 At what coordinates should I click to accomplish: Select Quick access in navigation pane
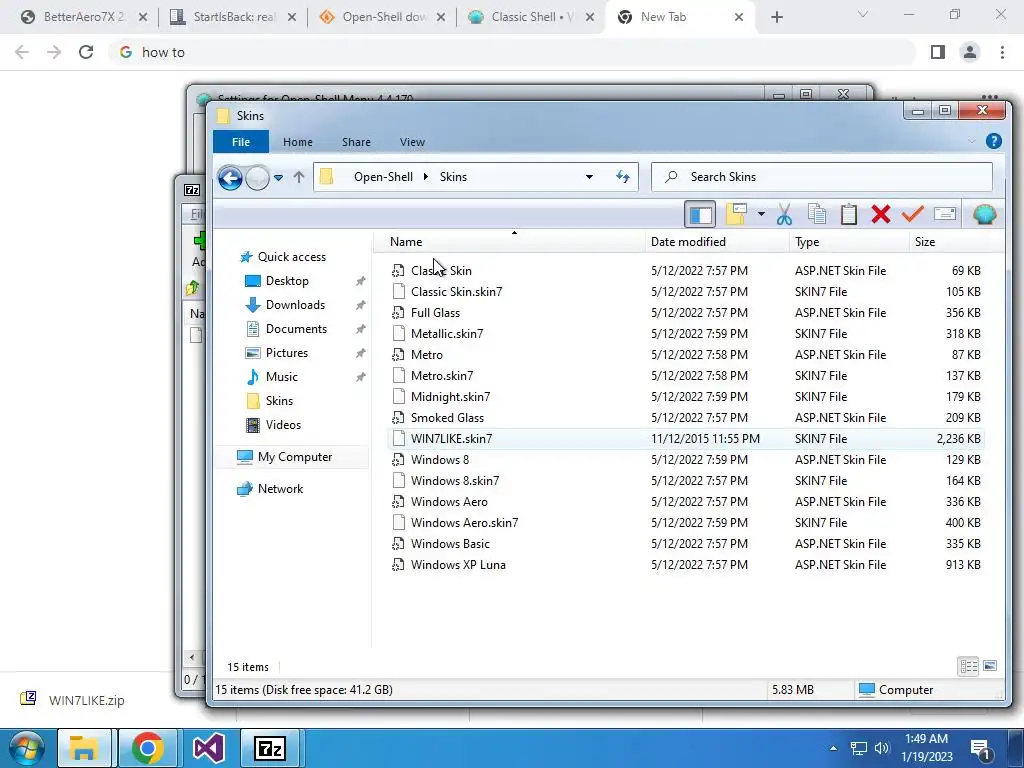[291, 257]
